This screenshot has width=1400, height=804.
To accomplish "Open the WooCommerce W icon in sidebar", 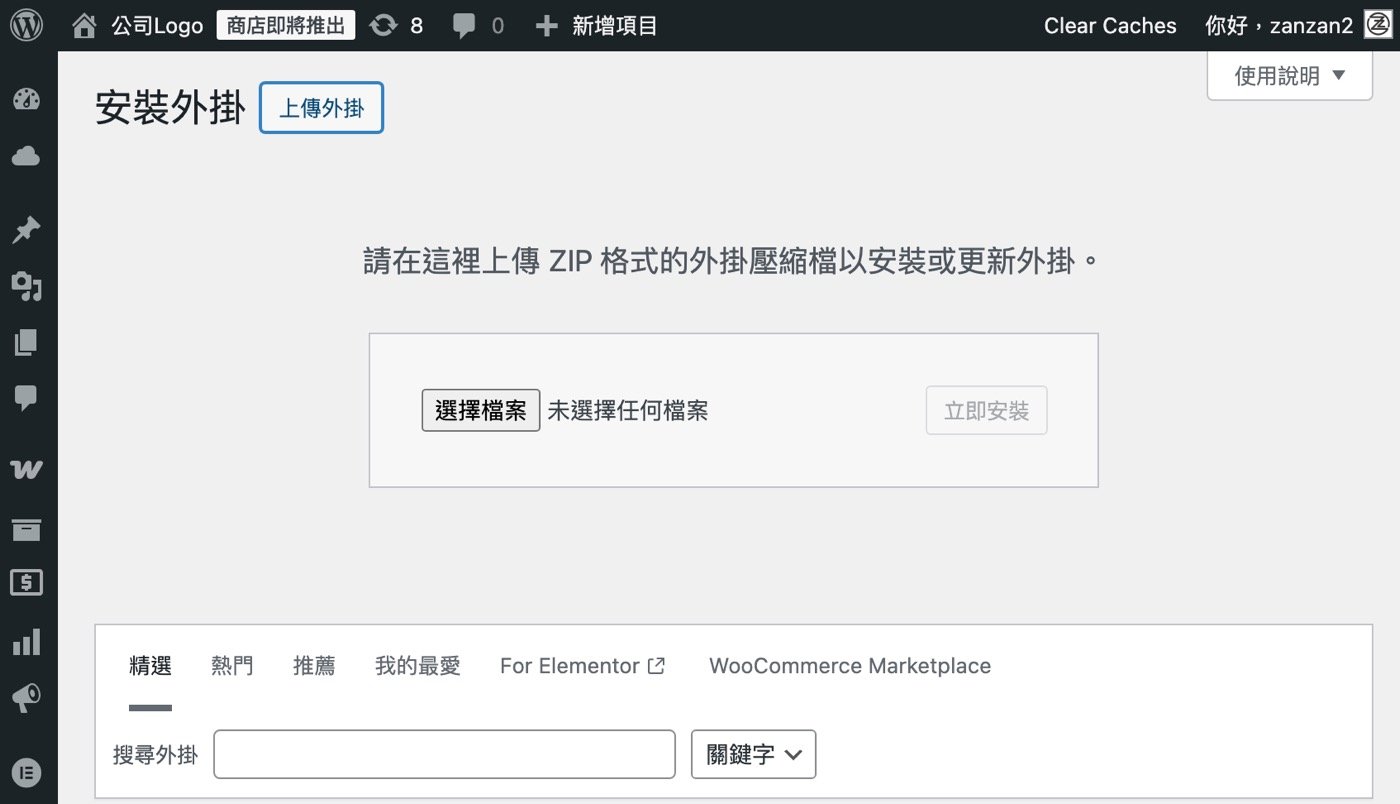I will (27, 468).
